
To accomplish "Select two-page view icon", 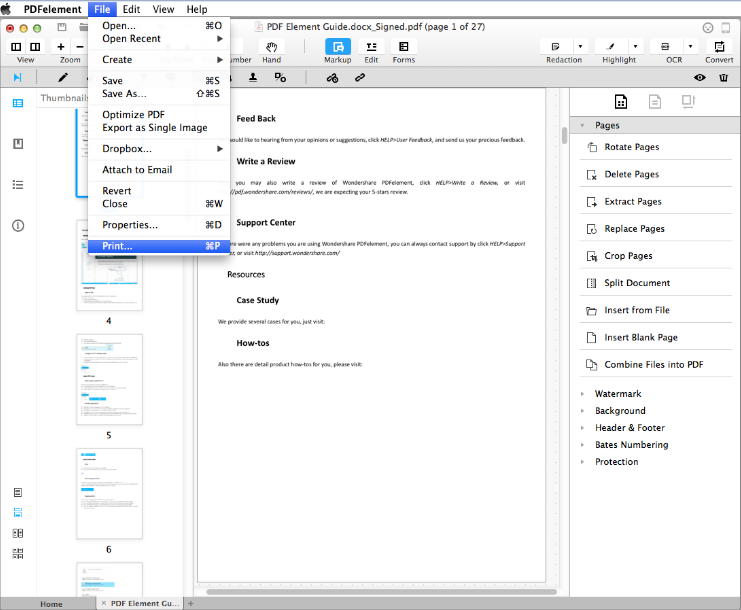I will (x=18, y=533).
